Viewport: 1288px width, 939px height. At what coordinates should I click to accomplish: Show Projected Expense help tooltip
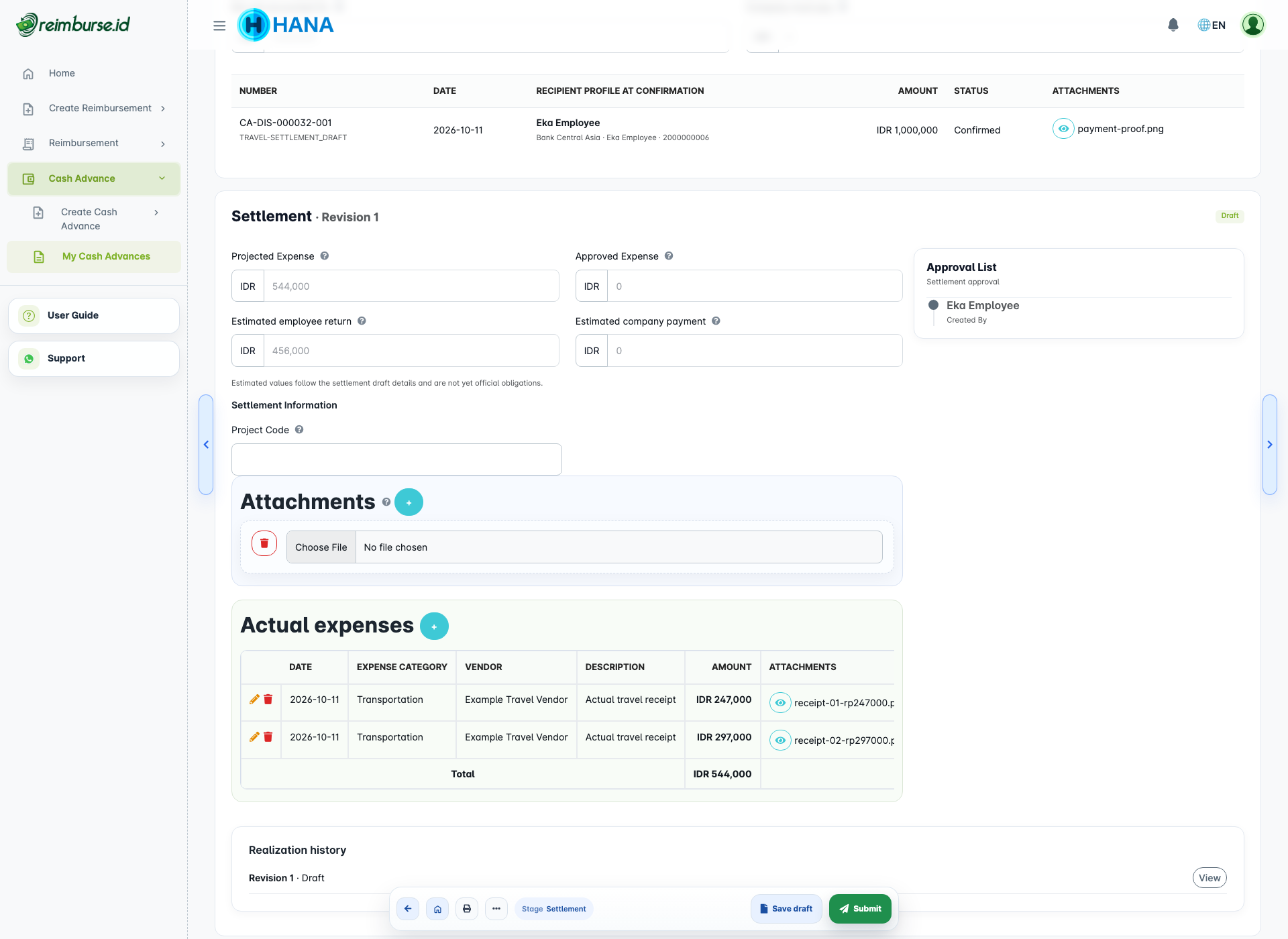tap(324, 256)
